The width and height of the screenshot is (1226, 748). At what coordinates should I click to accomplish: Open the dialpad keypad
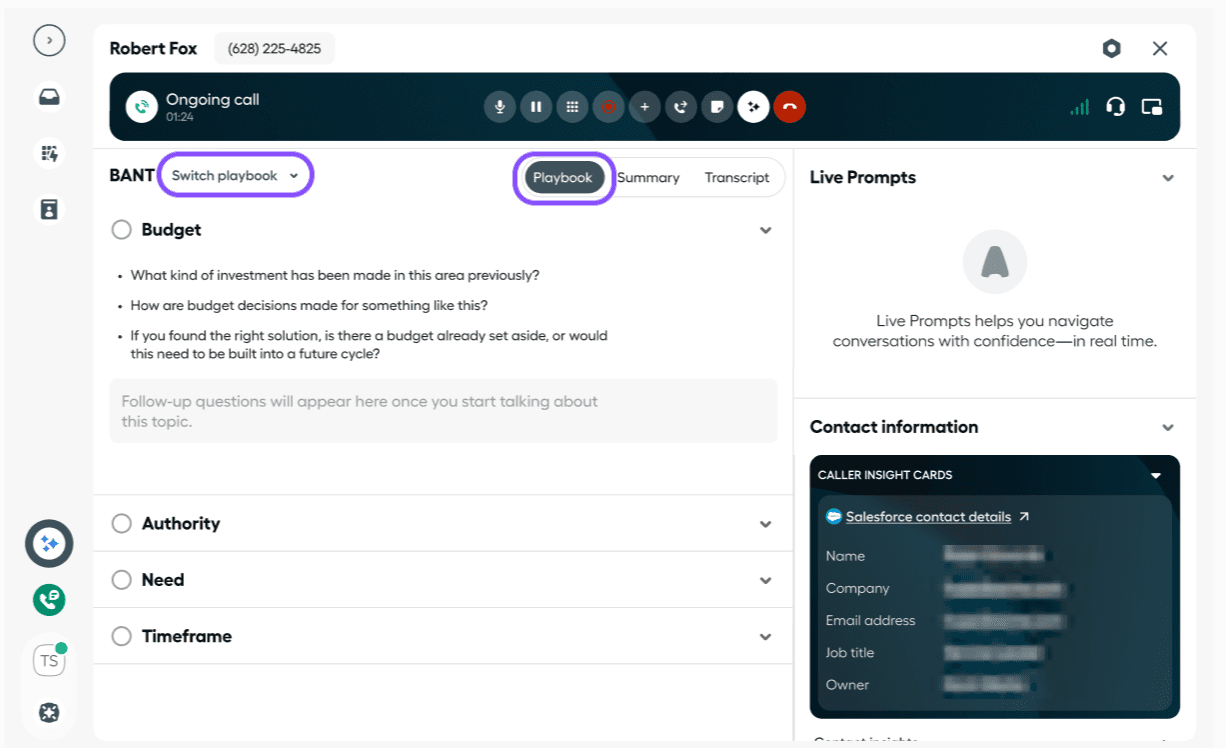click(x=572, y=107)
